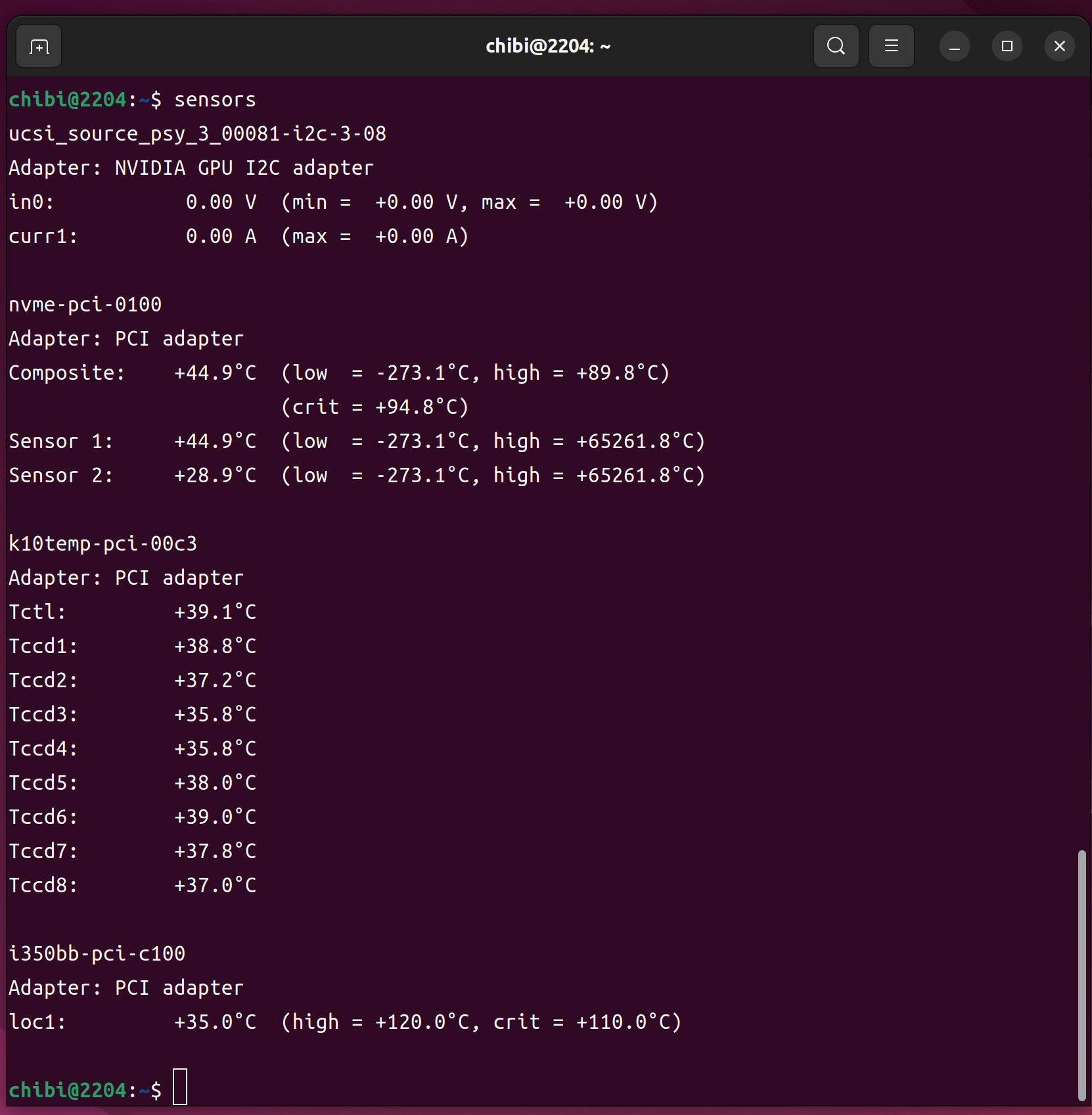The image size is (1092, 1115).
Task: Click the terminal vertical scrollbar thumb
Action: [x=1081, y=974]
